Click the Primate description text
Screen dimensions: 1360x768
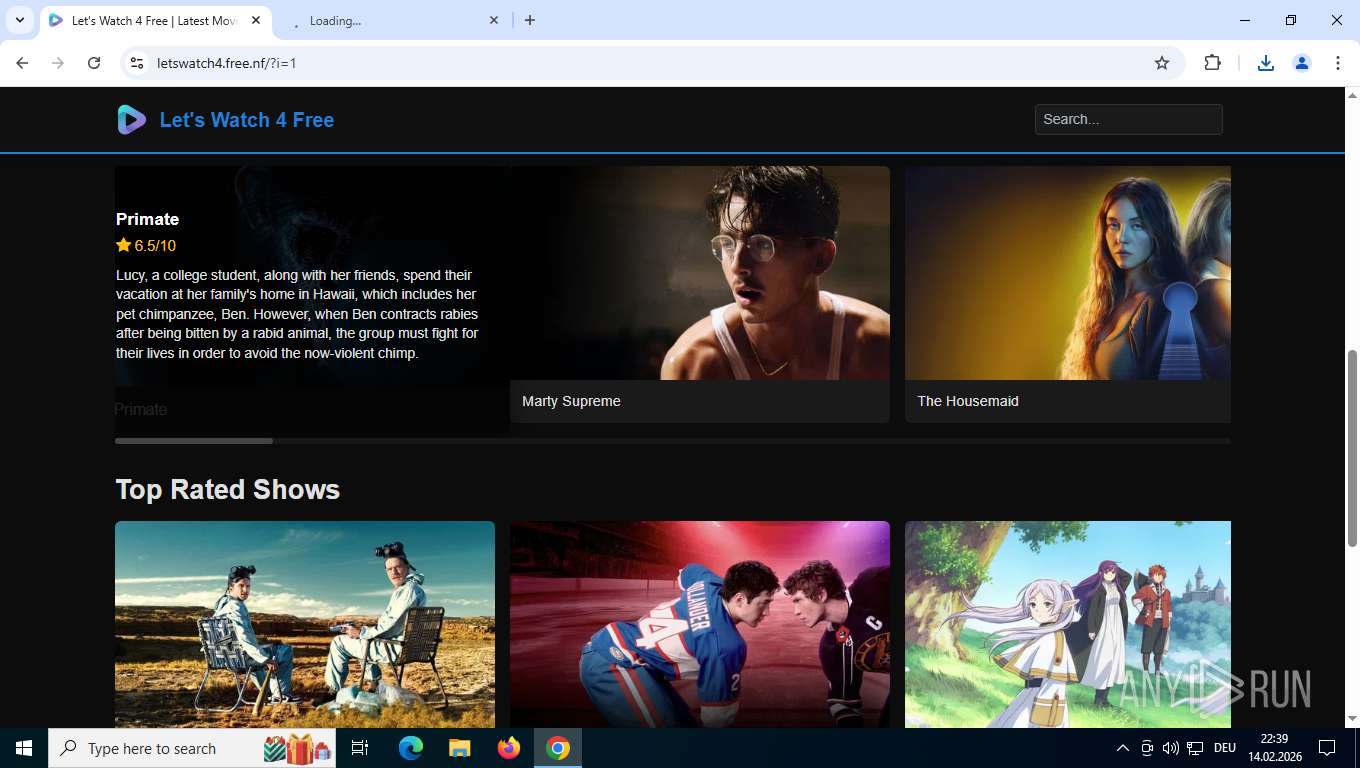297,314
